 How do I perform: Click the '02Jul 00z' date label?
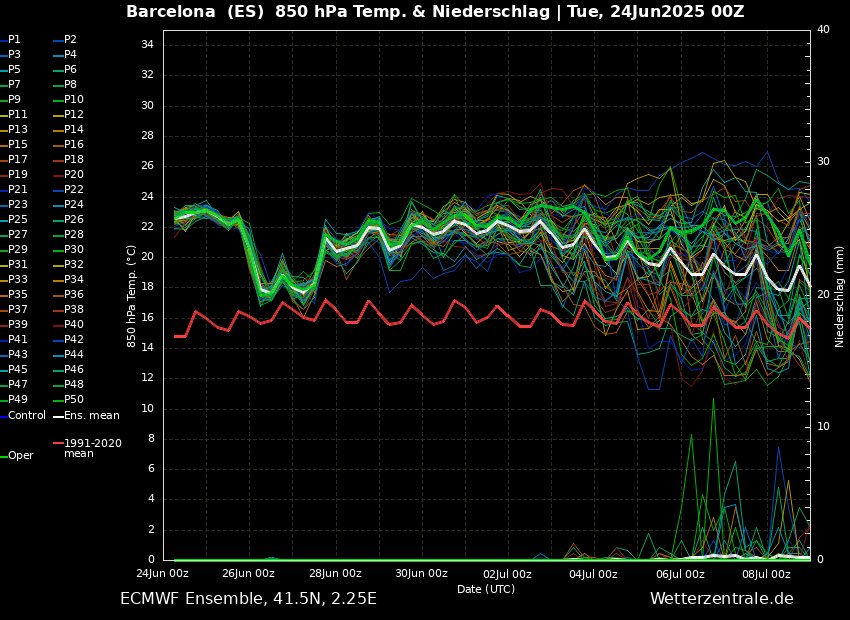click(x=507, y=574)
